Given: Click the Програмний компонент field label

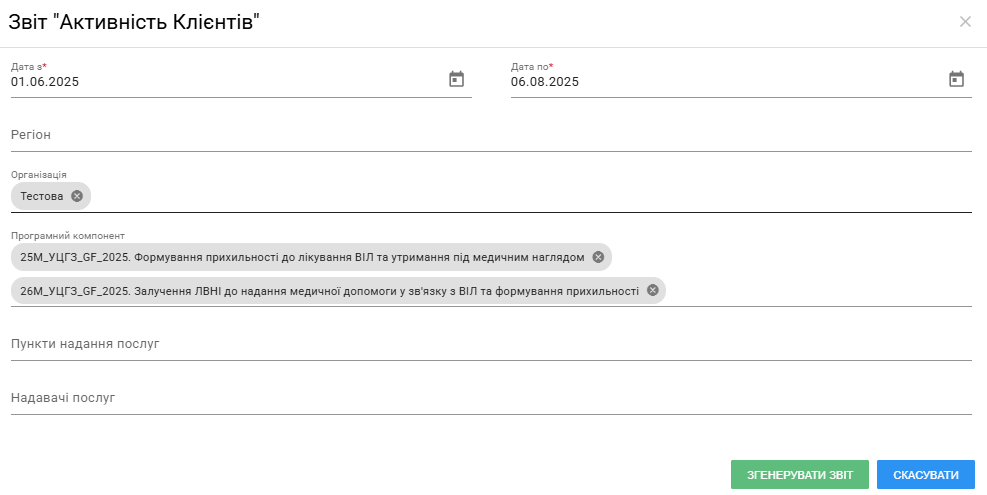Looking at the screenshot, I should 68,236.
